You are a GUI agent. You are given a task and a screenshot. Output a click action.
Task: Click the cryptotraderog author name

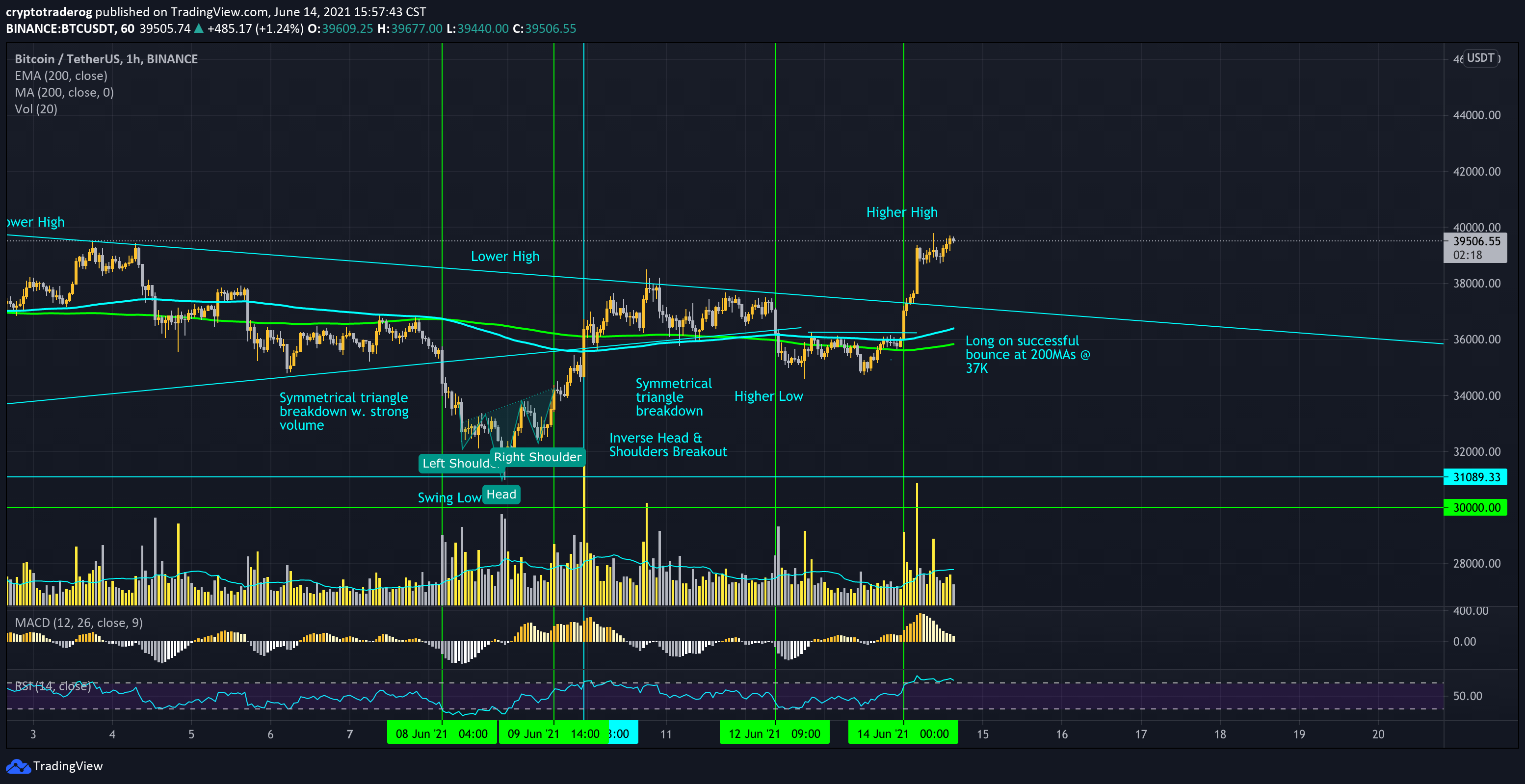click(49, 12)
